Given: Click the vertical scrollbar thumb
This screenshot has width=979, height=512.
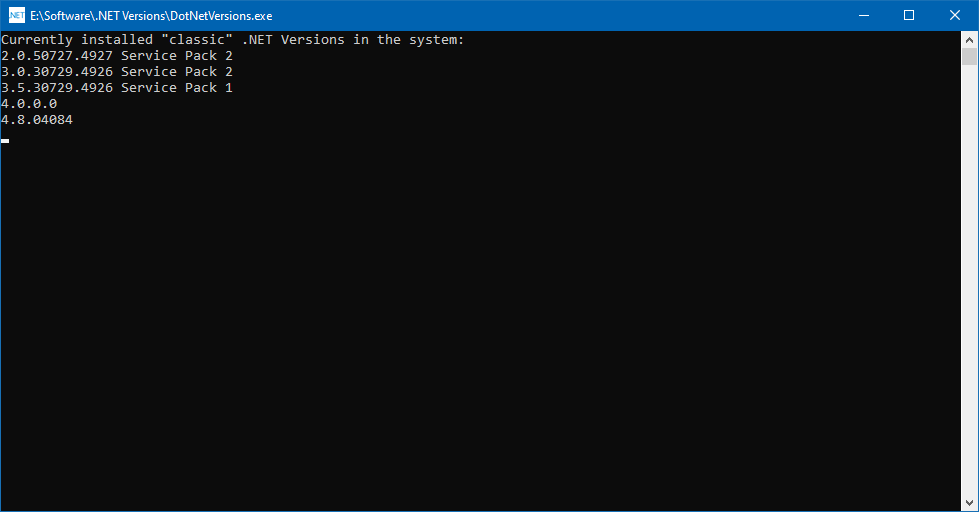Looking at the screenshot, I should (x=969, y=57).
